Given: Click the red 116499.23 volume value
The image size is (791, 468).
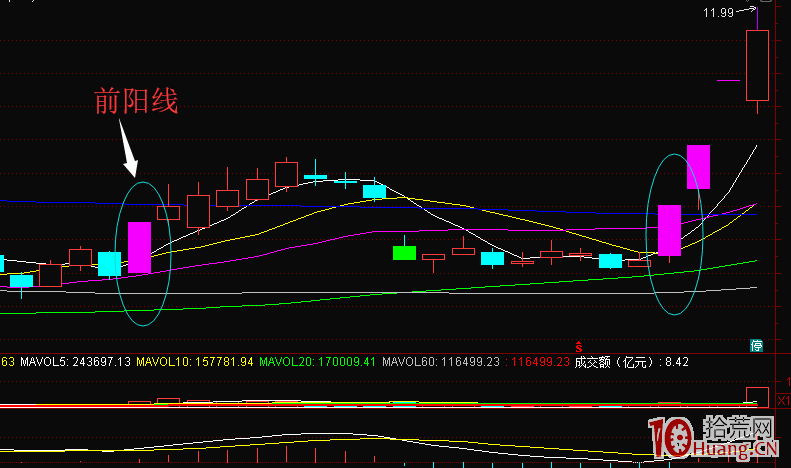Looking at the screenshot, I should [540, 362].
